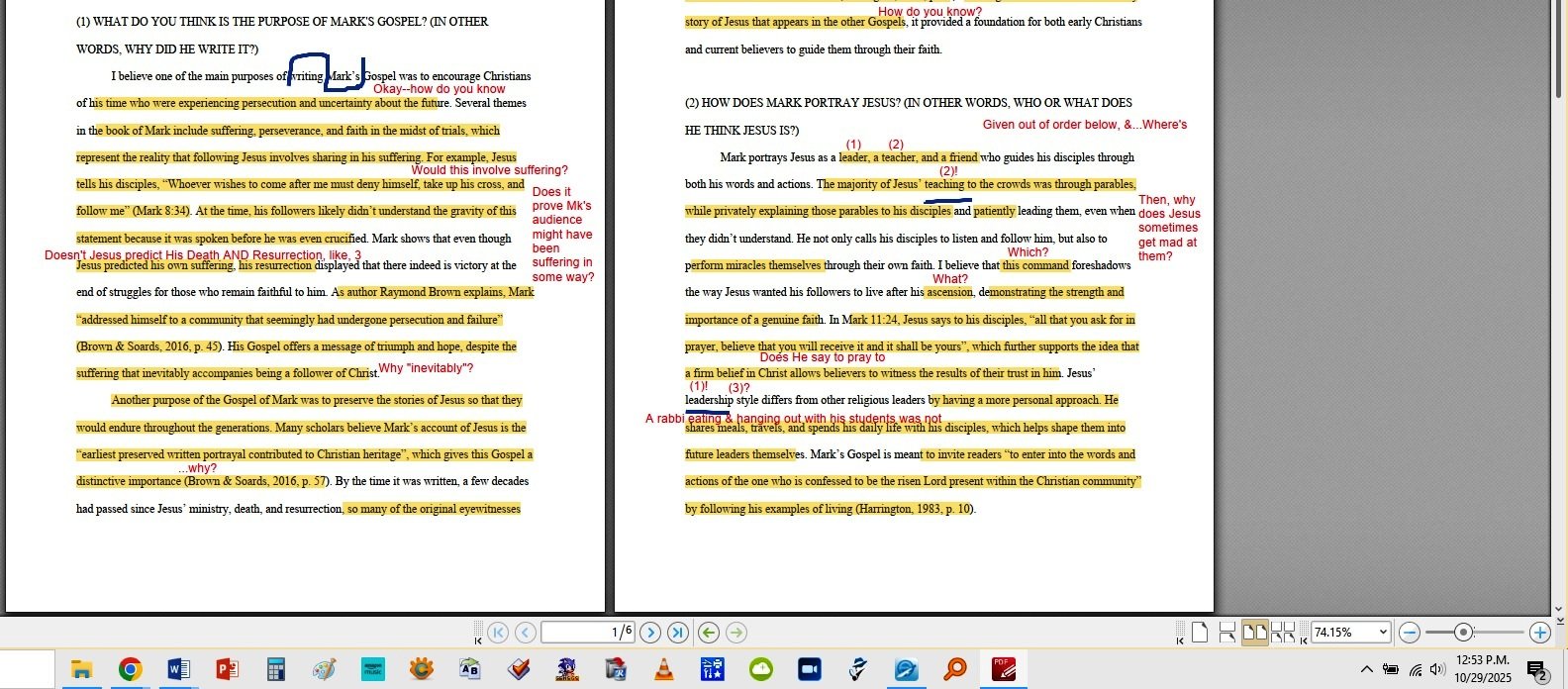Screen dimensions: 1568x689
Task: Click the comment "Given out of order below, &...Where's"
Action: (x=1085, y=125)
